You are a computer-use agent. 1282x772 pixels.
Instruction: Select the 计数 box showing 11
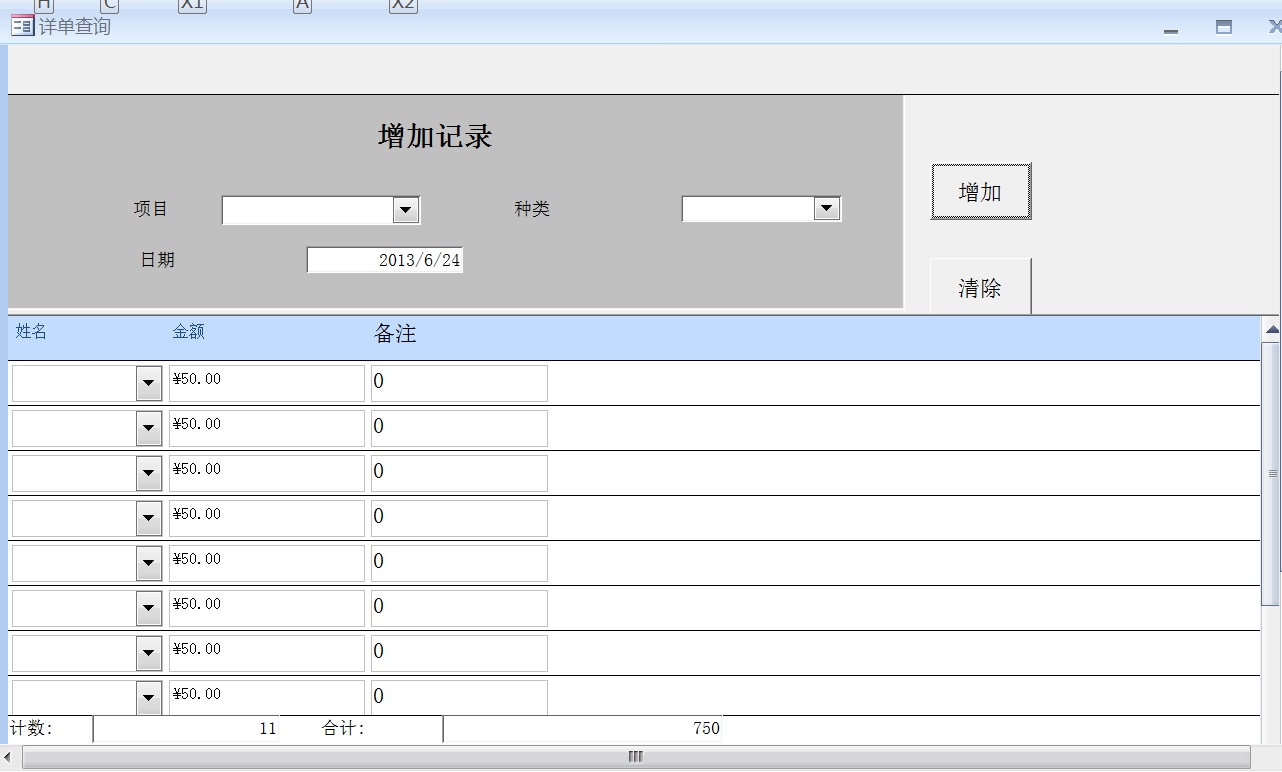pyautogui.click(x=186, y=729)
